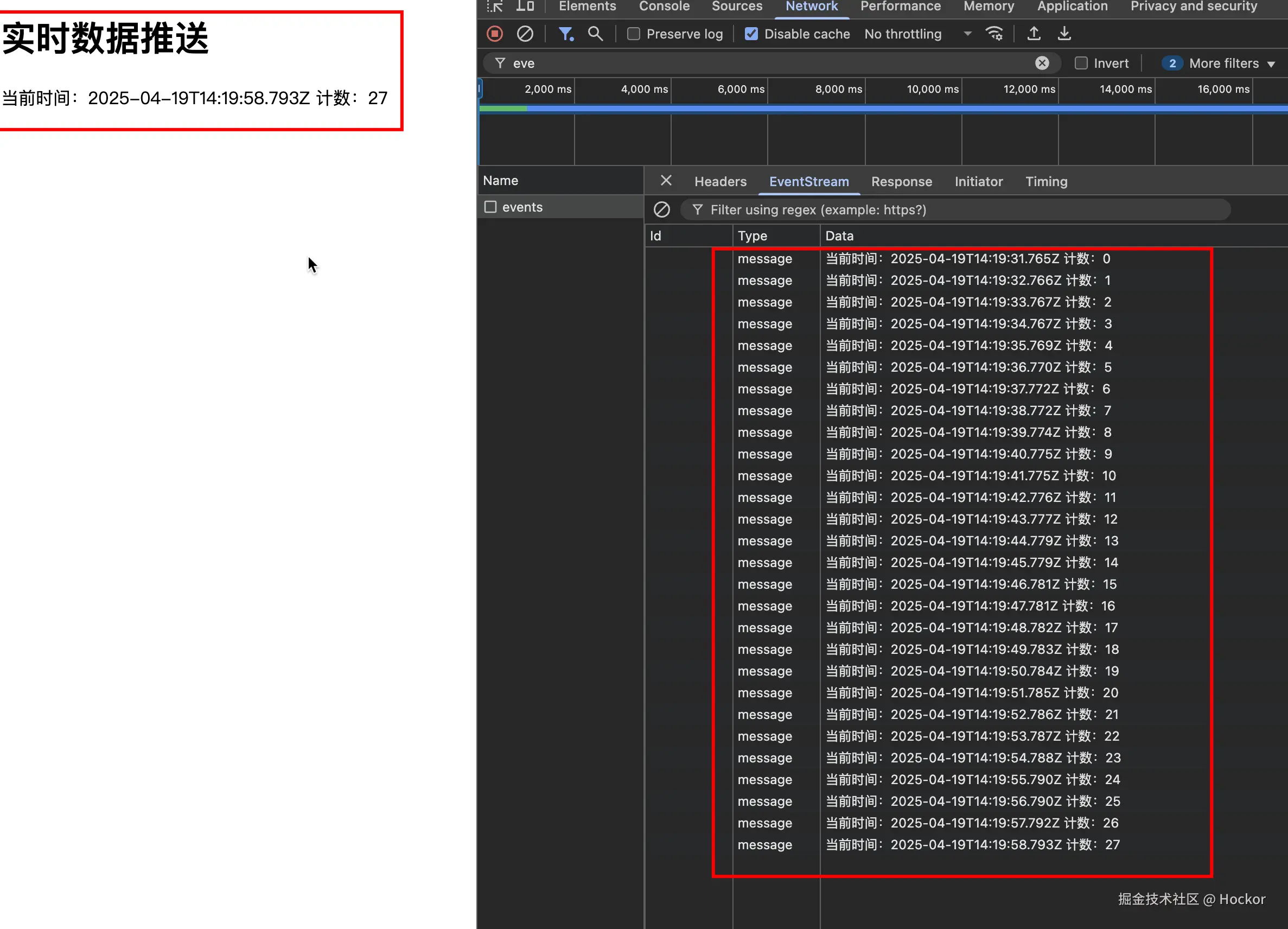Import HAR file upload icon
This screenshot has height=929, width=1288.
click(x=1034, y=34)
